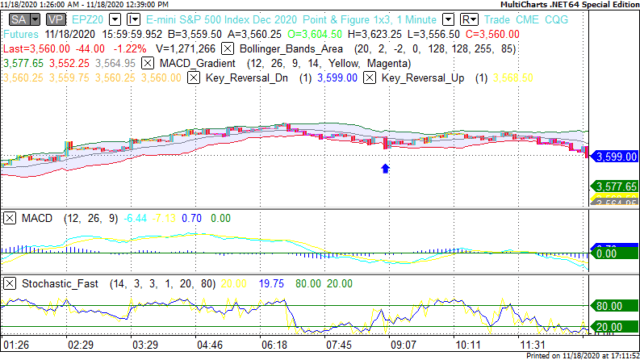Click the 11:31 time axis label
This screenshot has height=360, width=640.
click(533, 345)
